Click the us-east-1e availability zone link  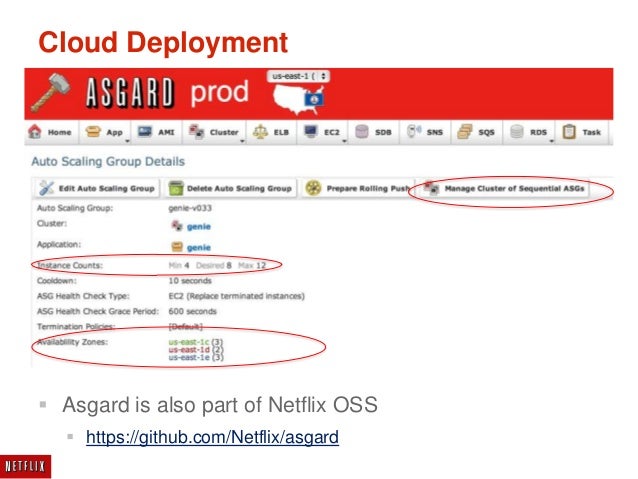click(189, 357)
